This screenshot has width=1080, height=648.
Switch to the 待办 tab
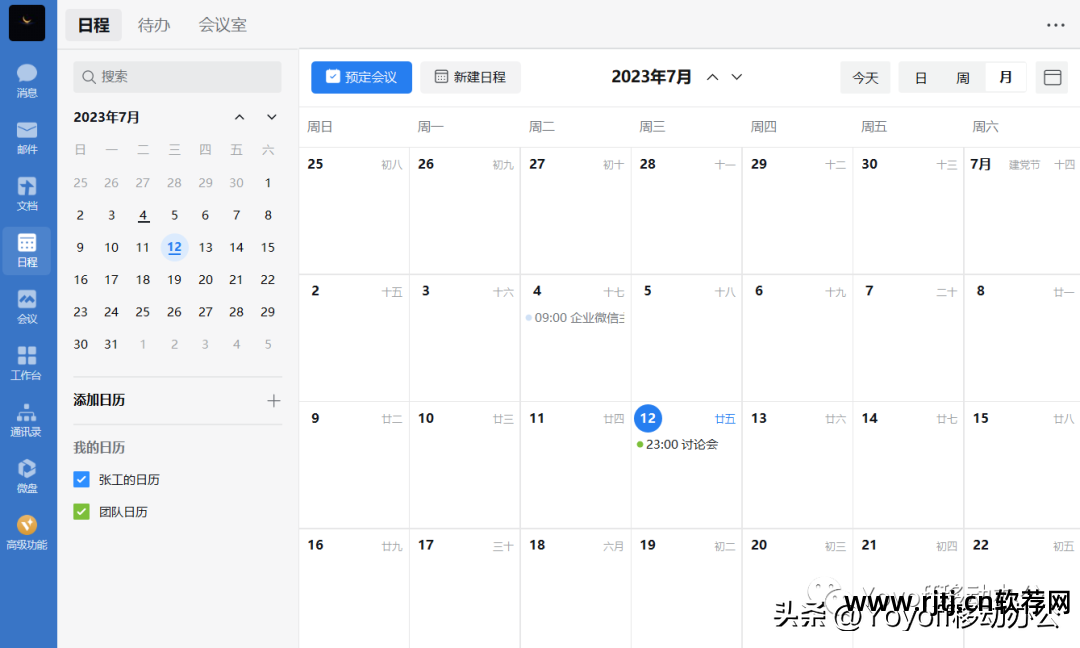click(x=154, y=24)
